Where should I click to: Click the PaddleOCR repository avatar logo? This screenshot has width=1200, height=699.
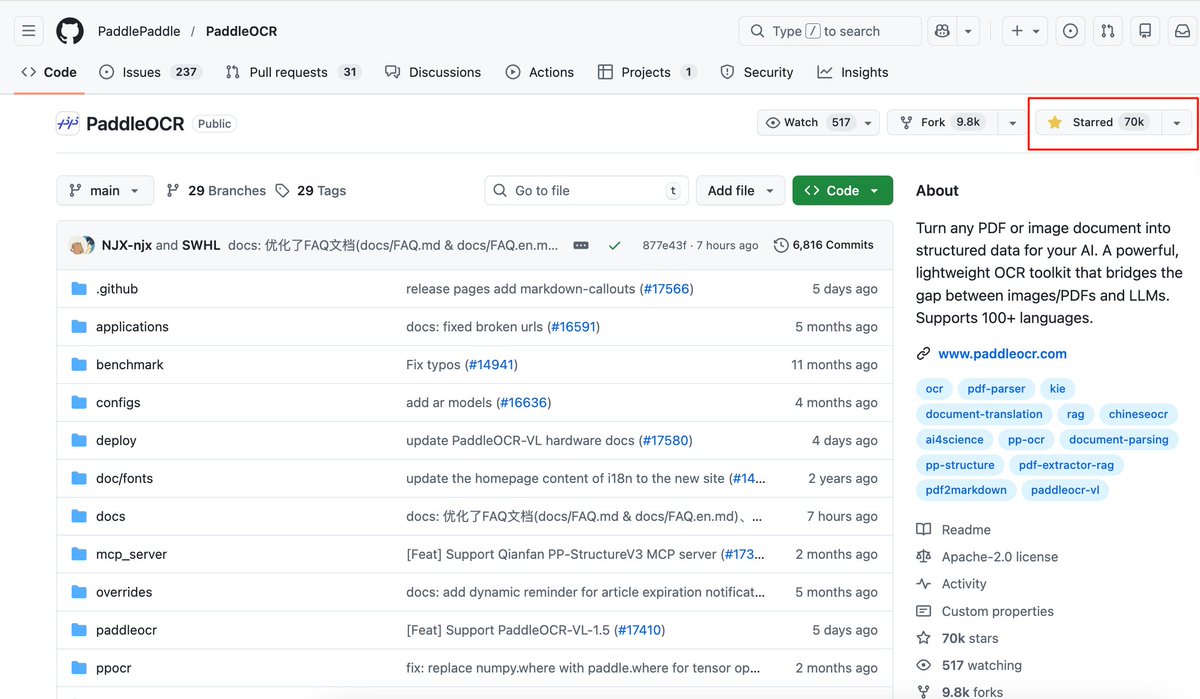tap(67, 123)
